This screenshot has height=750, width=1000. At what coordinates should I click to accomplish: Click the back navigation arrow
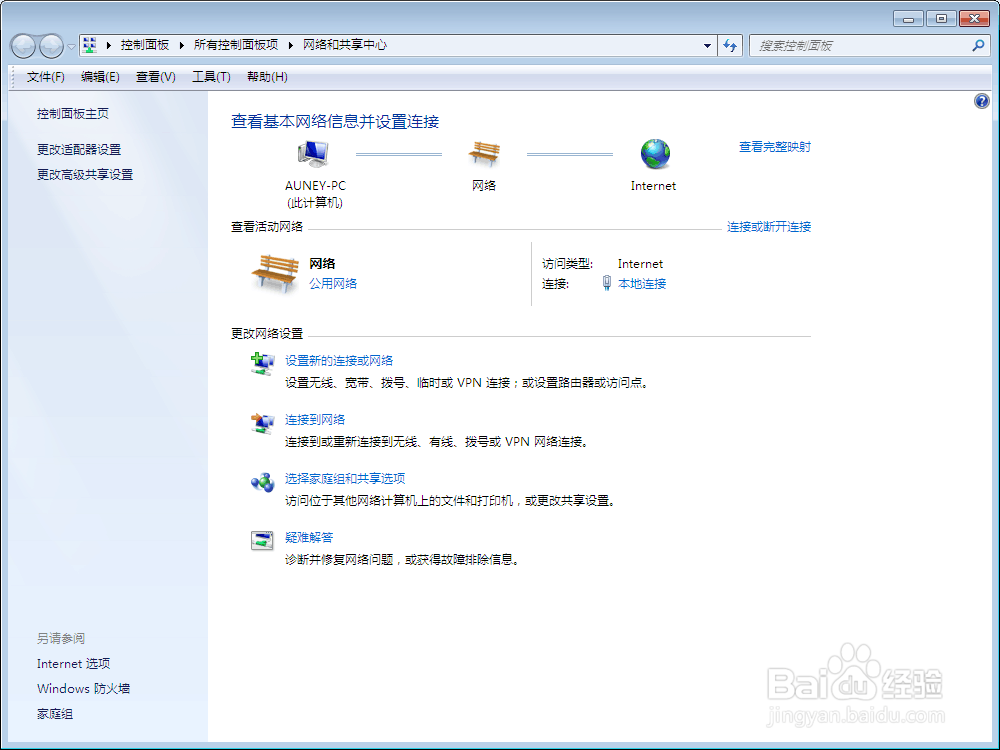click(x=22, y=45)
